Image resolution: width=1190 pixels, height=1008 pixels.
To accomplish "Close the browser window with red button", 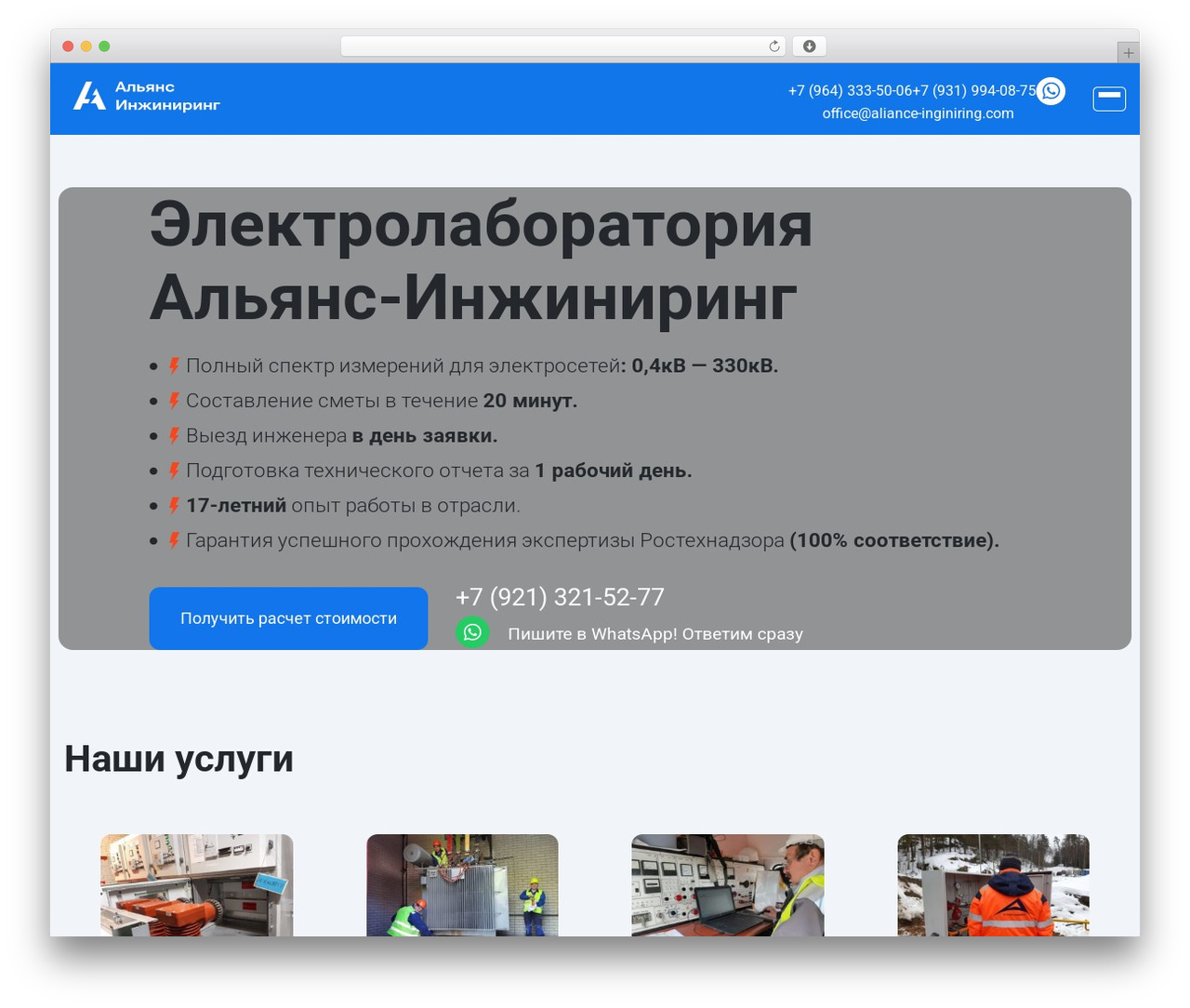I will click(68, 46).
